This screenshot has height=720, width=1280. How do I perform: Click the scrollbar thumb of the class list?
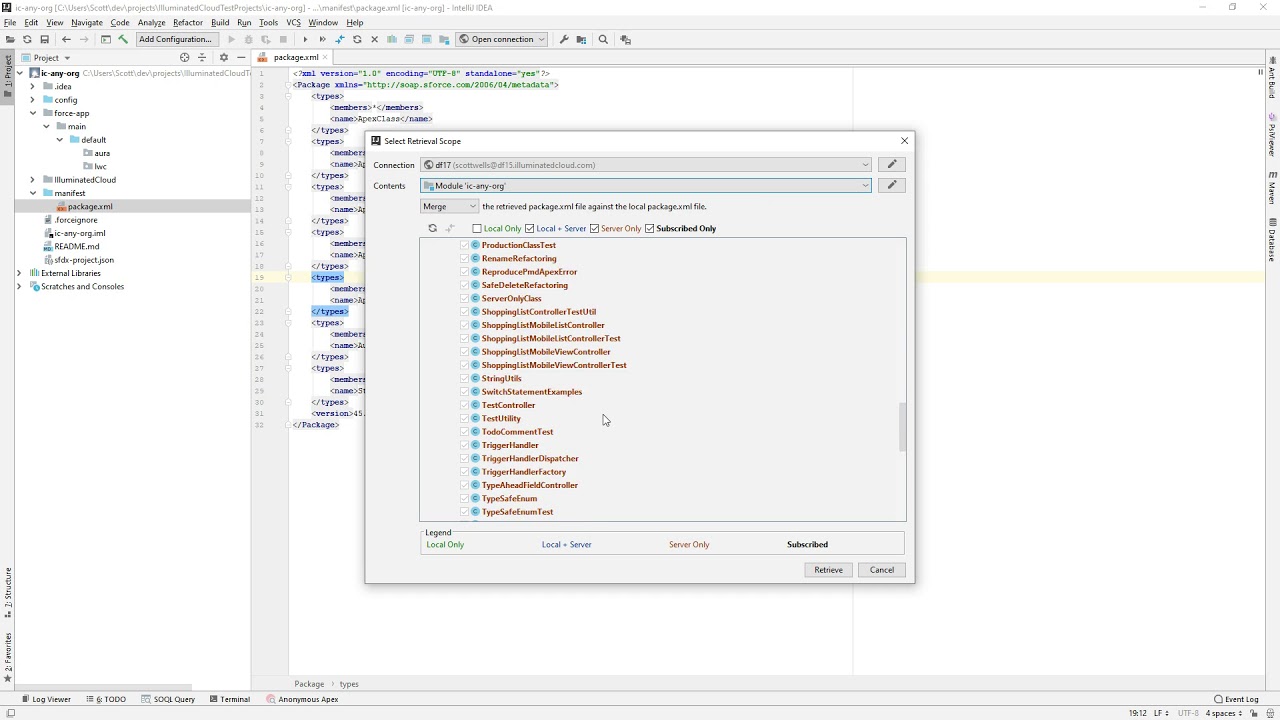tap(902, 427)
